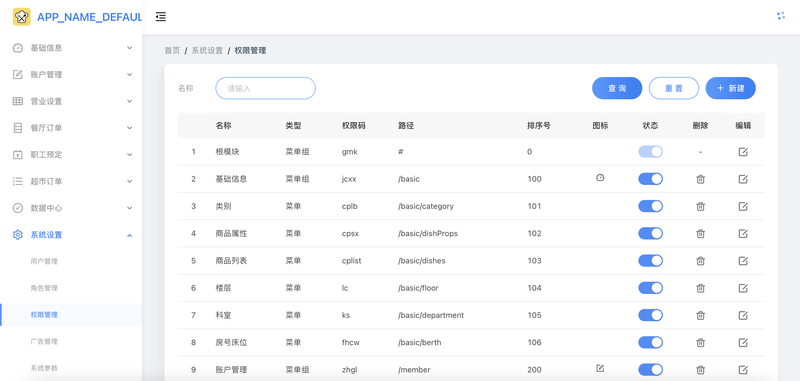
Task: Open the edit icon for the 科室 row
Action: [743, 315]
